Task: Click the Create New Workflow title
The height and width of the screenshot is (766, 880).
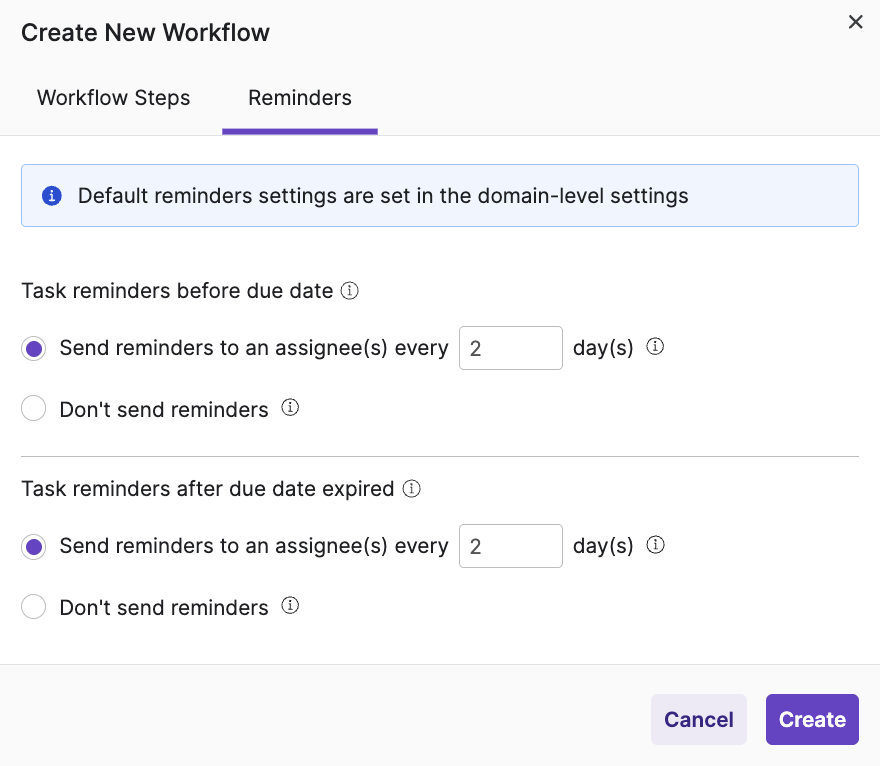Action: 145,32
